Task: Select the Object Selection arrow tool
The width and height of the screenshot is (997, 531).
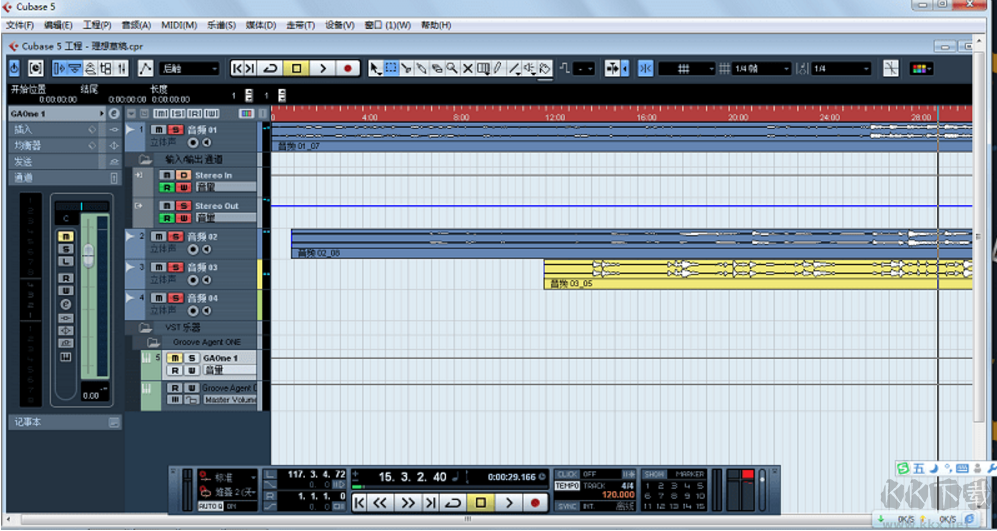Action: (375, 68)
